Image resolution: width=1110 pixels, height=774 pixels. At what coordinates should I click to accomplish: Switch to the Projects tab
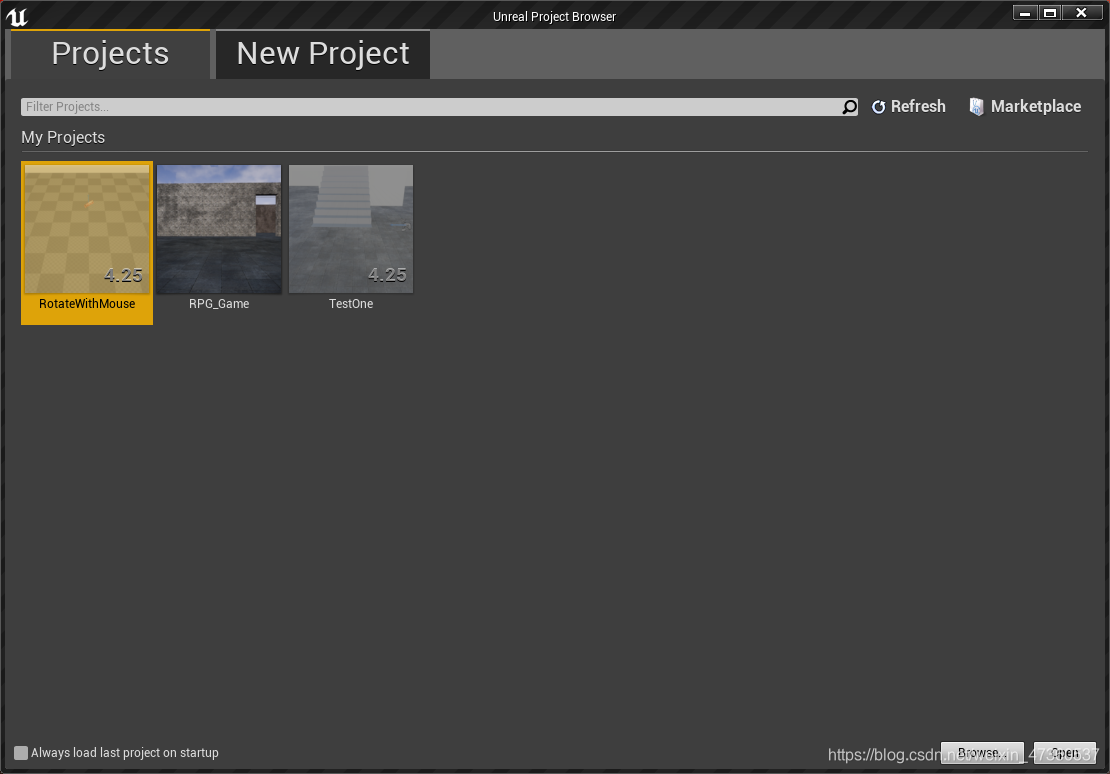point(110,55)
